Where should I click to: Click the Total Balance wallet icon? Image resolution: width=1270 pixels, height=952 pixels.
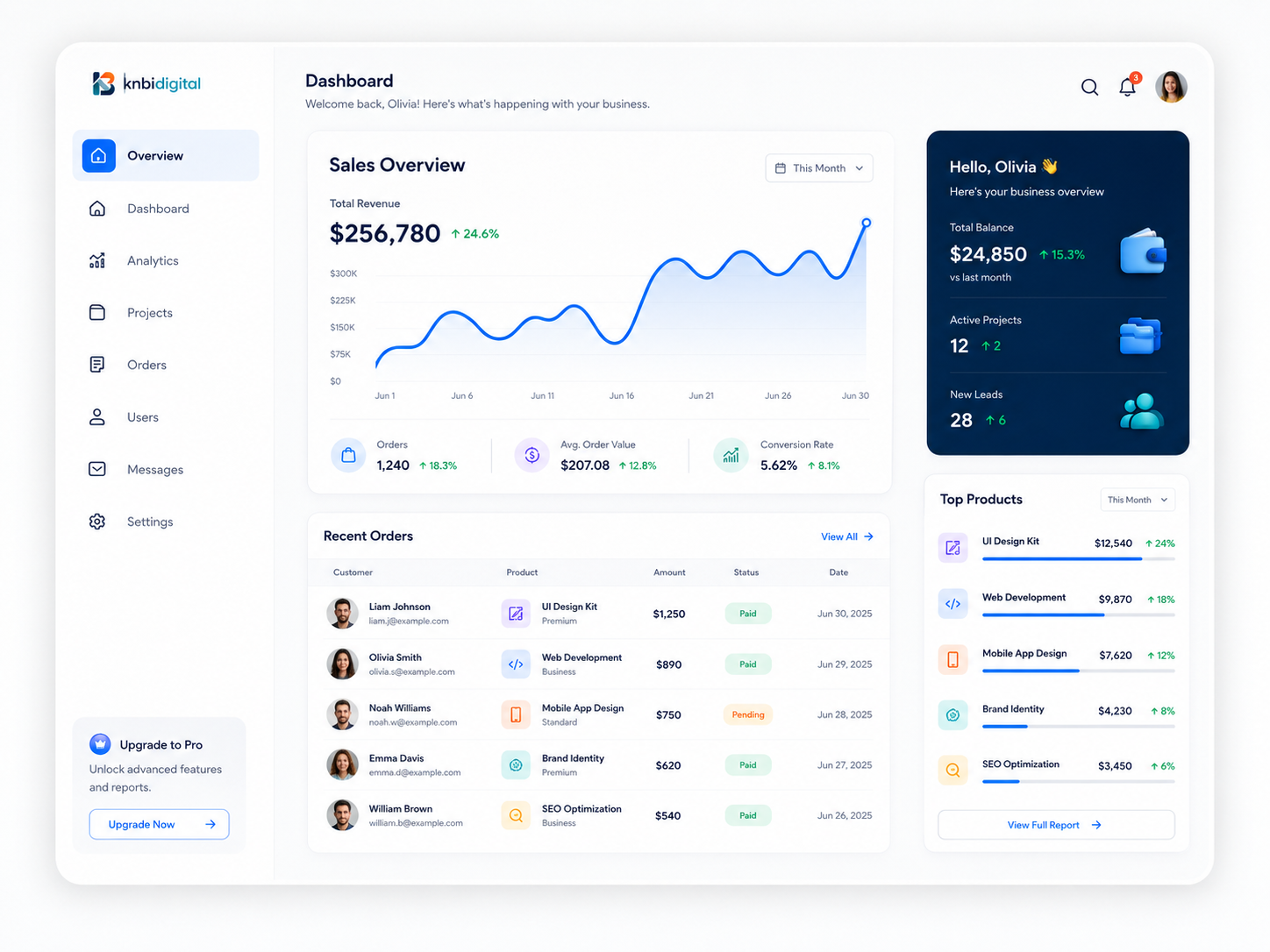(1143, 252)
